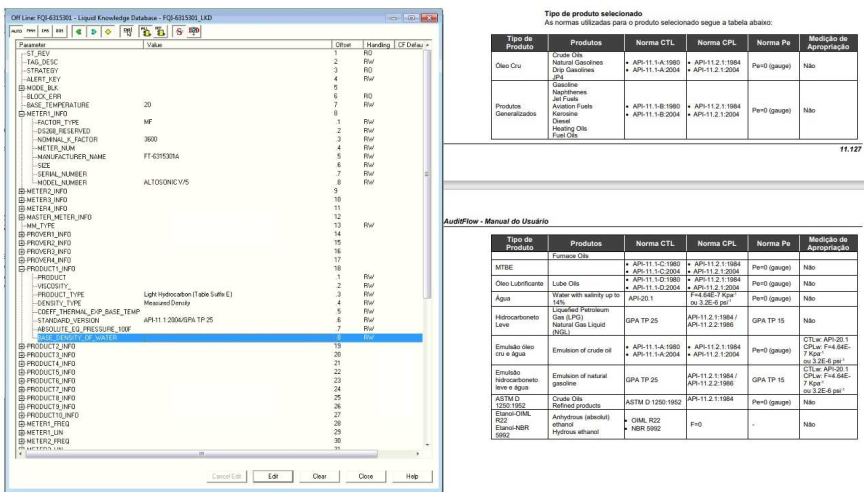
Task: Click the Edit button
Action: tap(273, 477)
